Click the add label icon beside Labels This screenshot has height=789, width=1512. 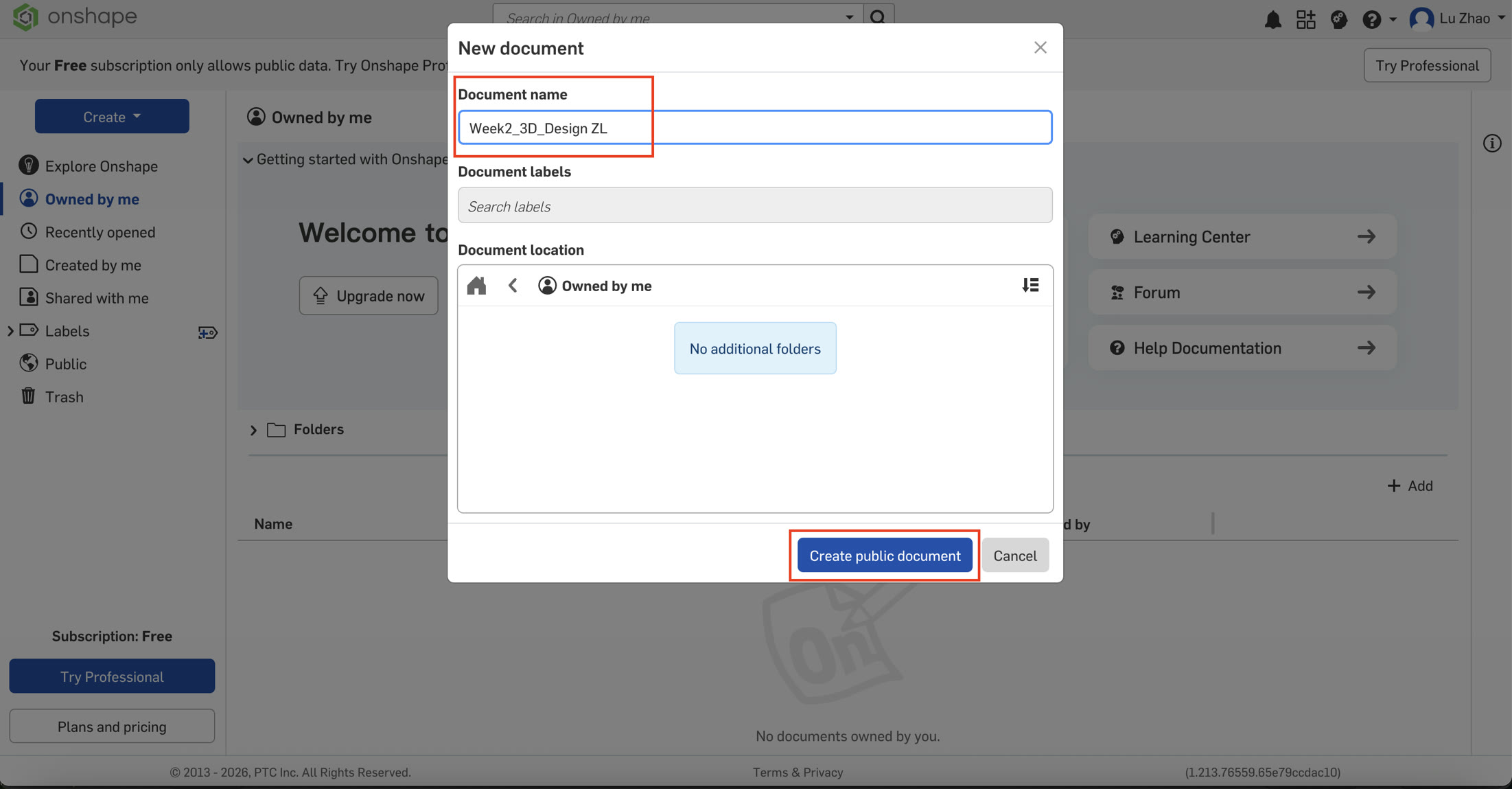207,332
